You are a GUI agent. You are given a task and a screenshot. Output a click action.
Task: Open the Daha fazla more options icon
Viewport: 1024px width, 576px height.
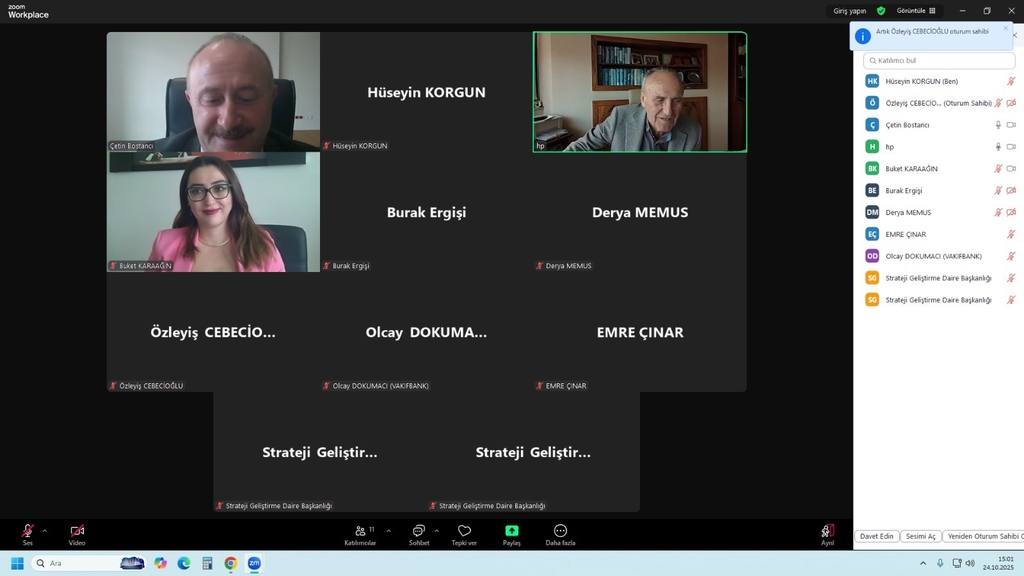tap(560, 531)
